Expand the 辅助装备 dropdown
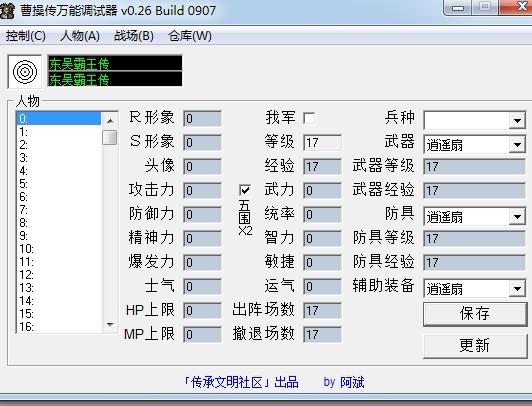The height and width of the screenshot is (406, 532). (517, 289)
